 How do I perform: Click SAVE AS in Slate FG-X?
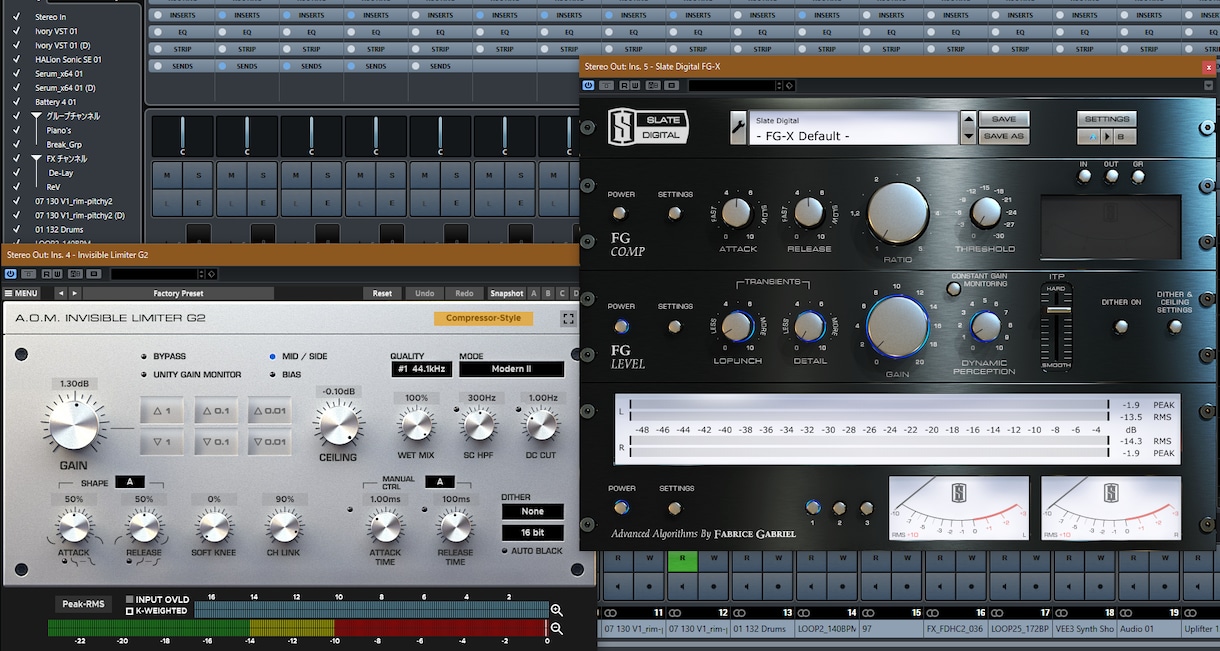pyautogui.click(x=1003, y=137)
